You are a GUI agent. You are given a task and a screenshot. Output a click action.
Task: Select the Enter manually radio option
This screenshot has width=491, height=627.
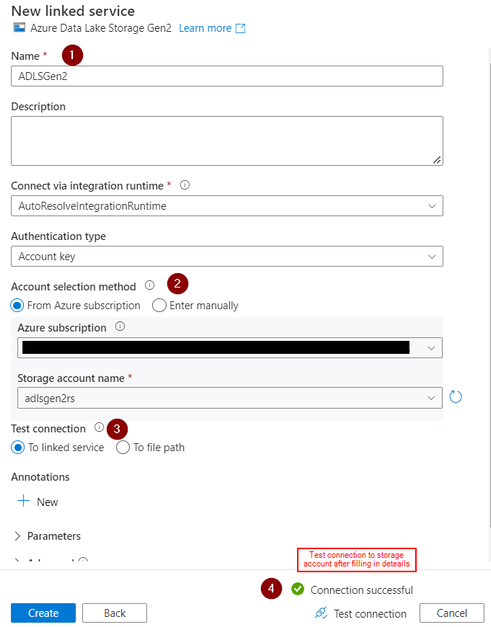tap(159, 306)
